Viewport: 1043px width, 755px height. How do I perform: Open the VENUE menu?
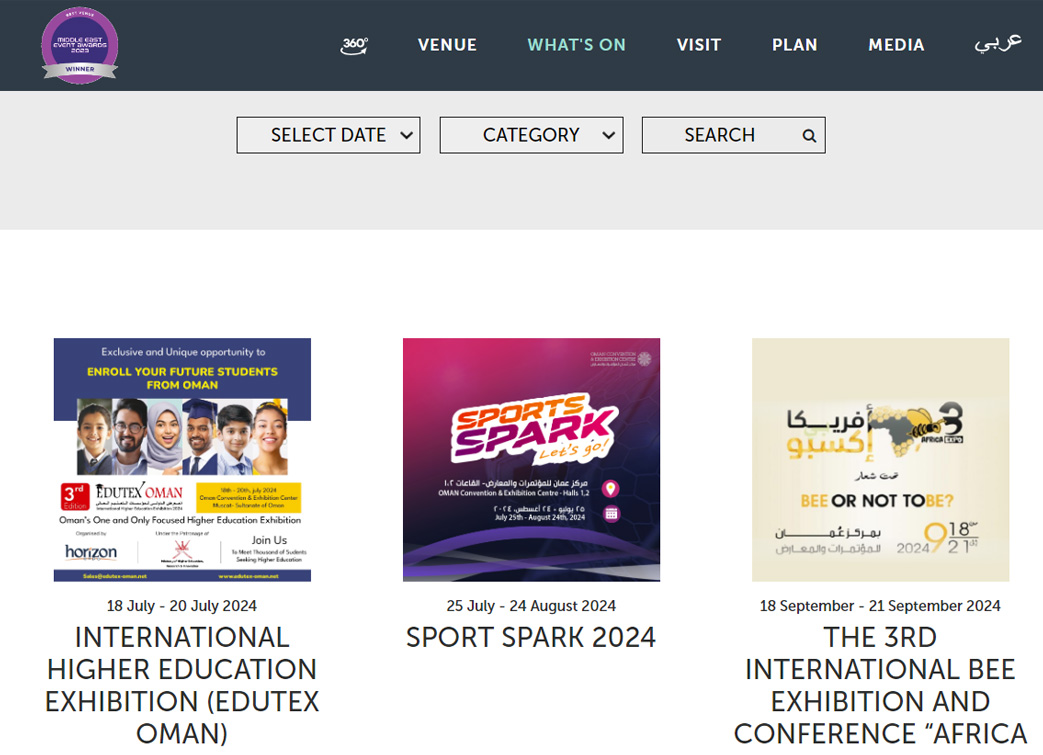point(447,45)
